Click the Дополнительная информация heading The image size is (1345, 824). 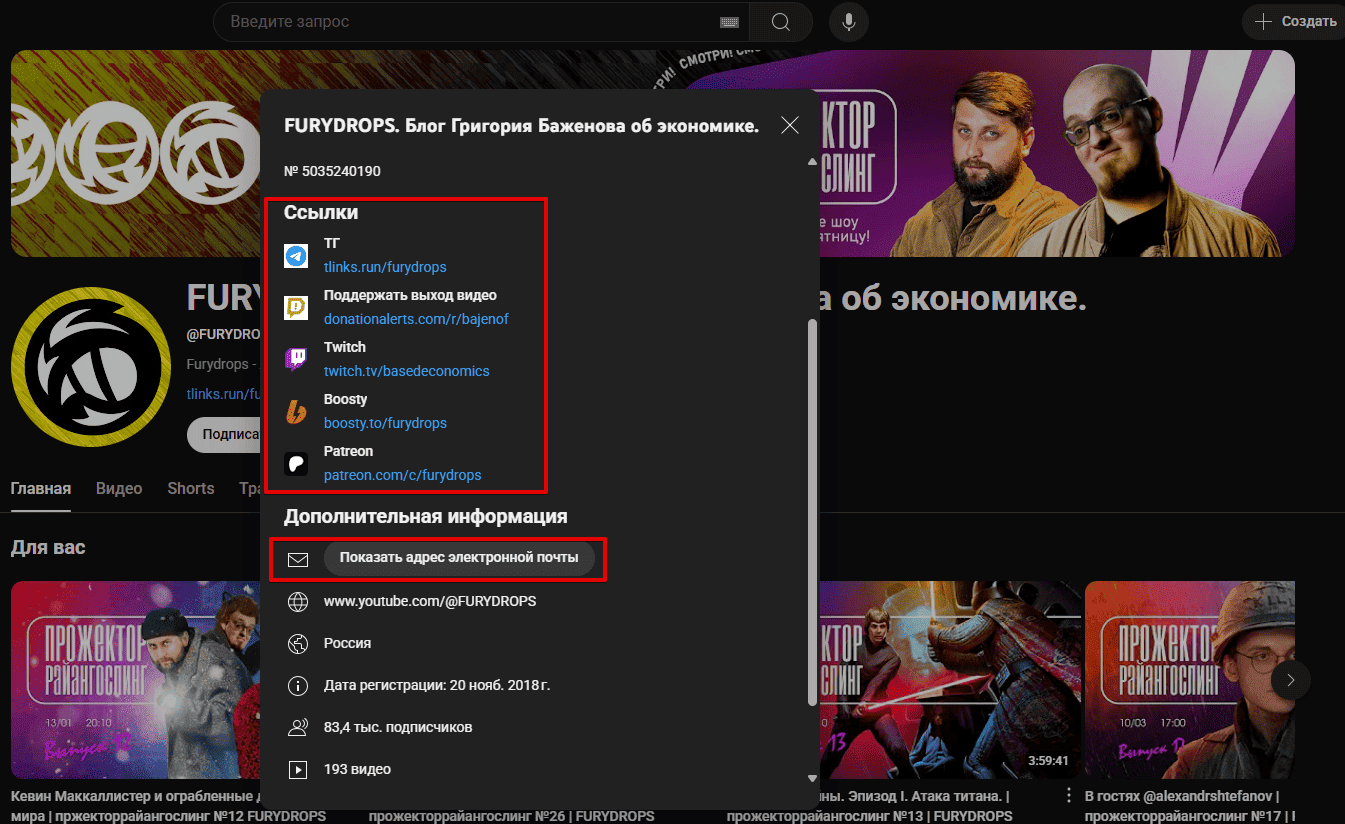pos(426,517)
